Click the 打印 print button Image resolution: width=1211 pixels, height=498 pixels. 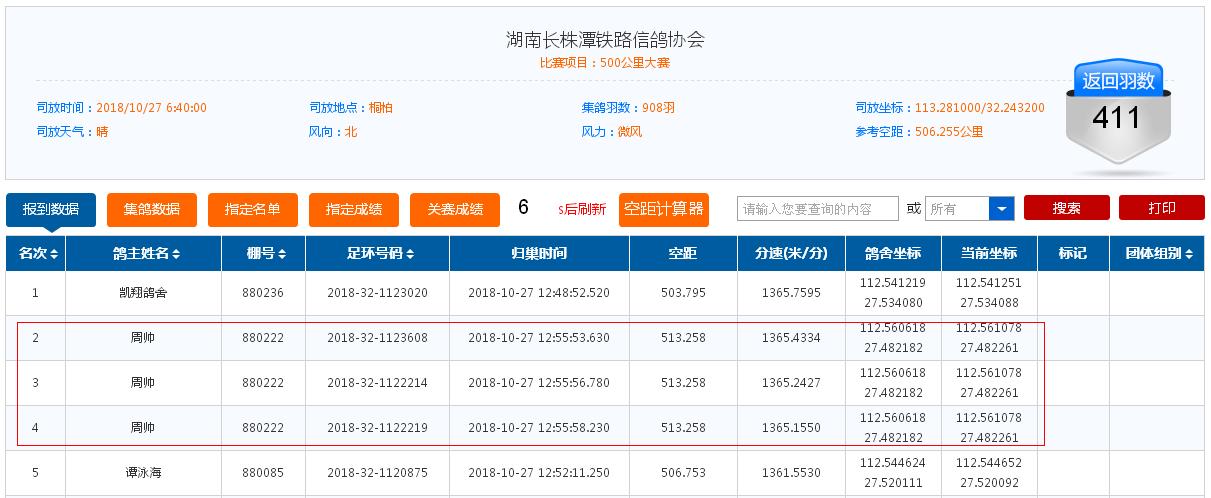pos(1161,208)
